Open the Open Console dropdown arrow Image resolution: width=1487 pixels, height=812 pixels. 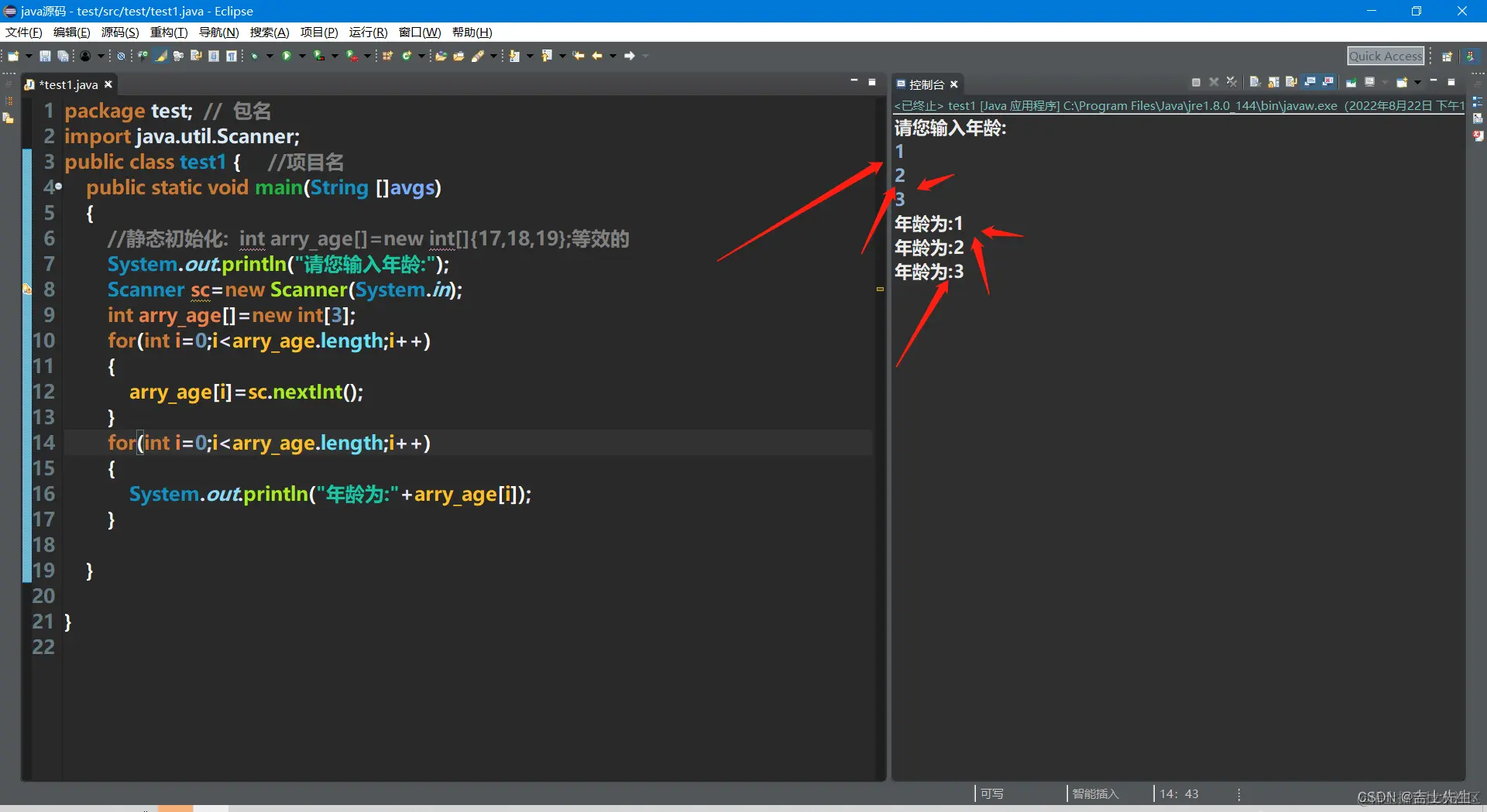(1417, 82)
